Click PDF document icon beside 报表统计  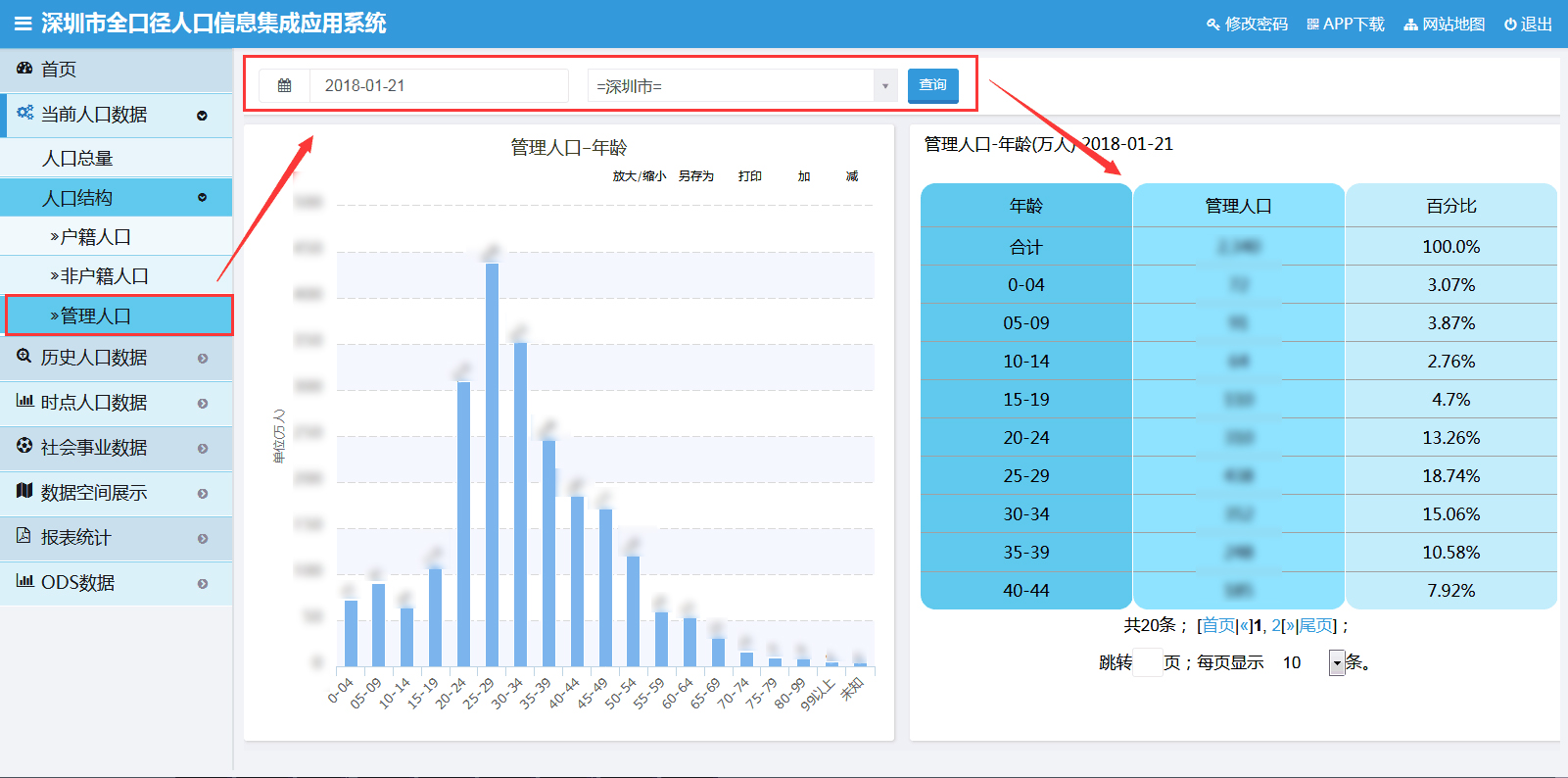24,536
